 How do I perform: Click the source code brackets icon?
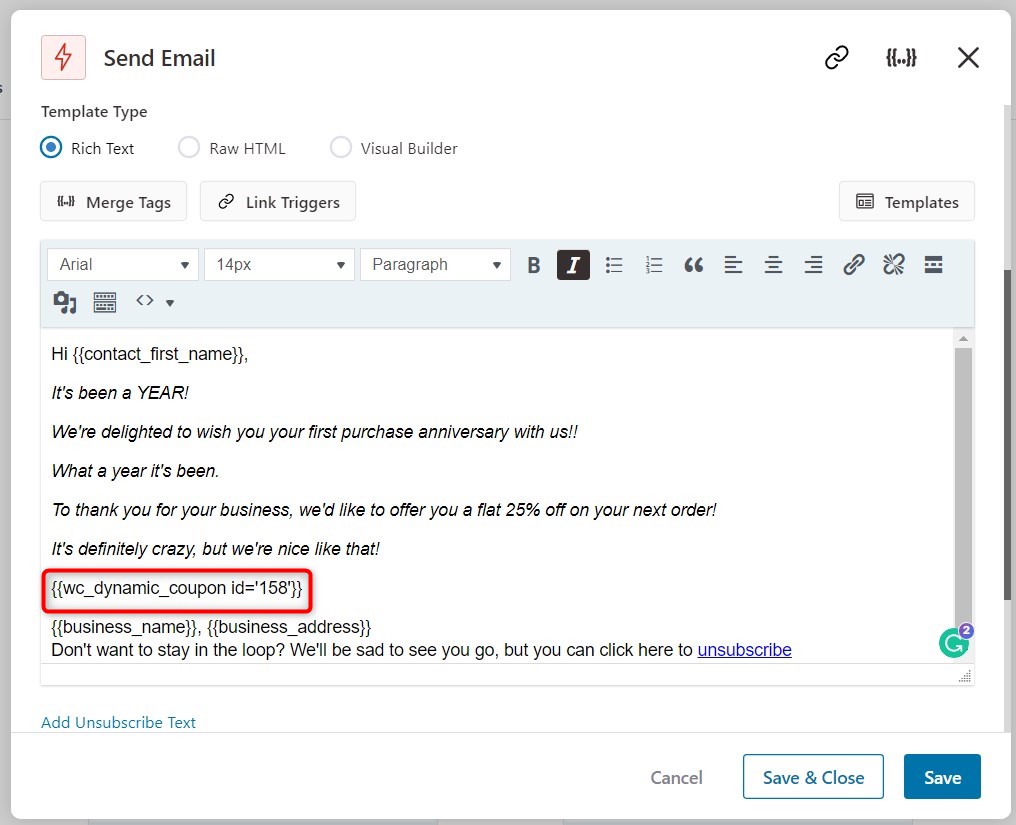[x=144, y=300]
